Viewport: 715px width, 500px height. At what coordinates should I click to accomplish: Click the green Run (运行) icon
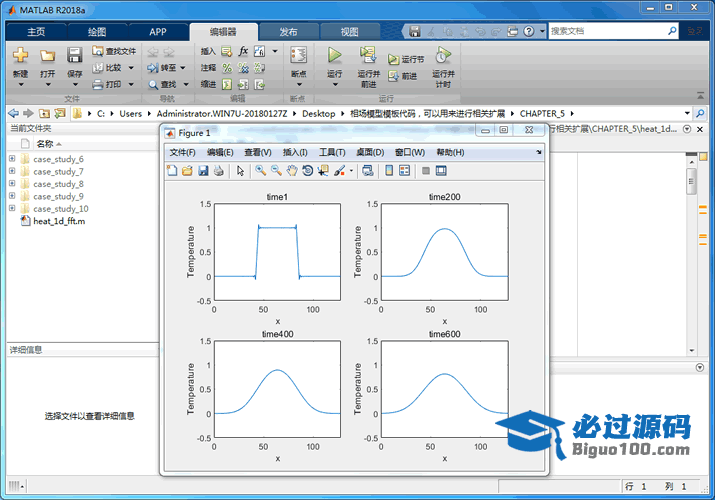pos(335,55)
